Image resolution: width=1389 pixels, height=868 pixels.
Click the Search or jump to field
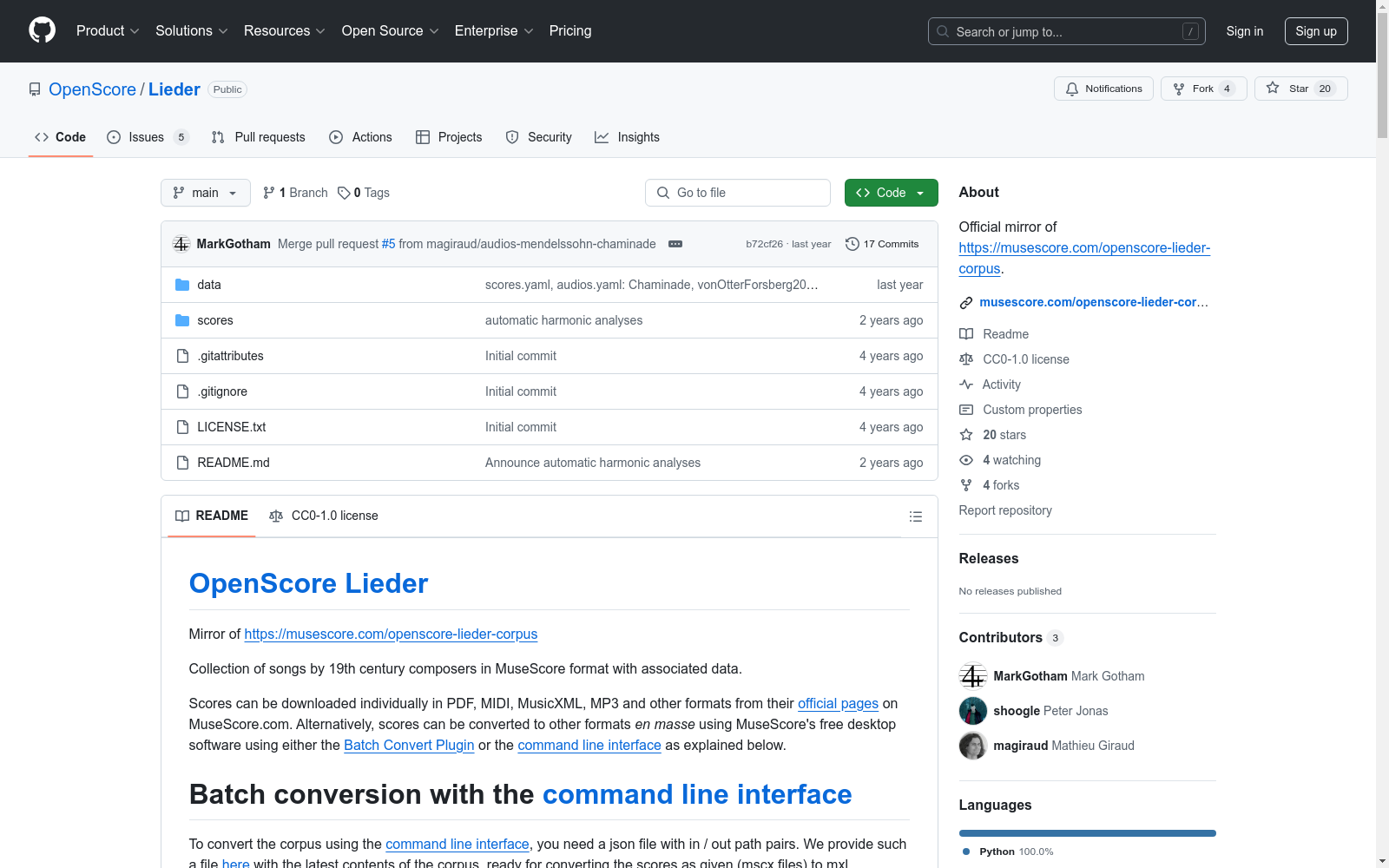coord(1067,31)
